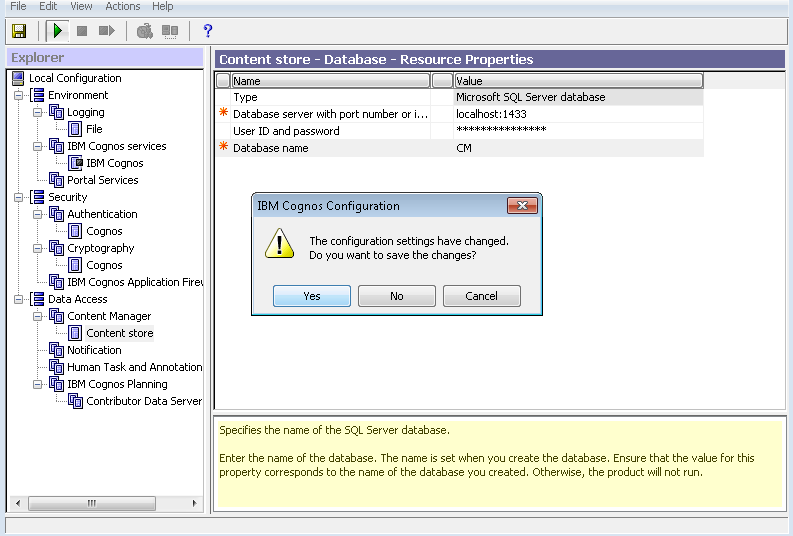793x536 pixels.
Task: Select the Cognos item under Authentication
Action: click(104, 231)
